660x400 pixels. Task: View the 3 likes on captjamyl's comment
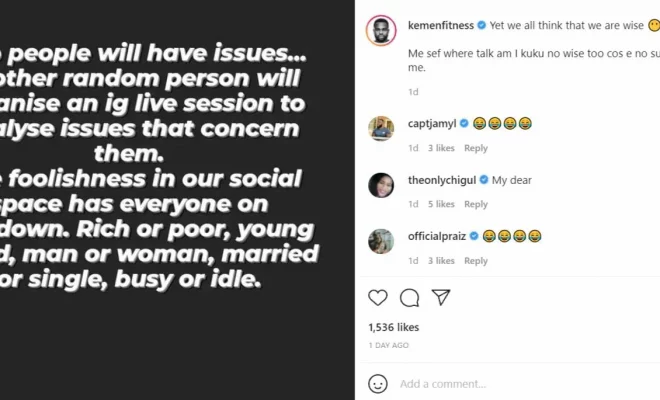(443, 148)
